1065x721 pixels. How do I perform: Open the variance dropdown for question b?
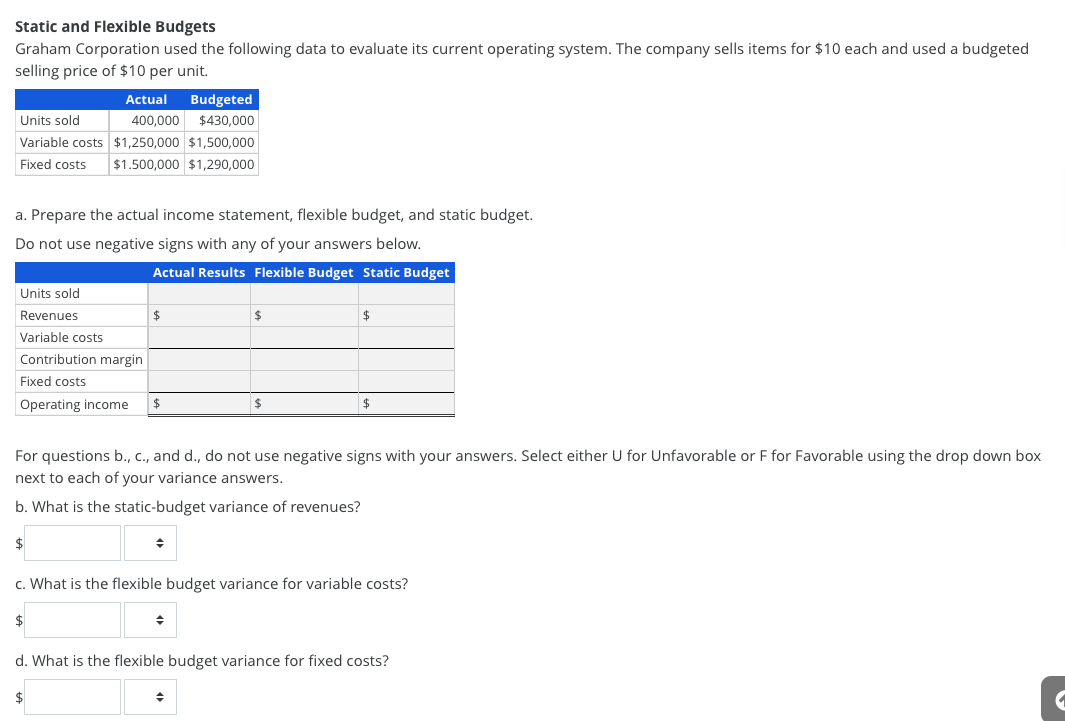(x=150, y=542)
